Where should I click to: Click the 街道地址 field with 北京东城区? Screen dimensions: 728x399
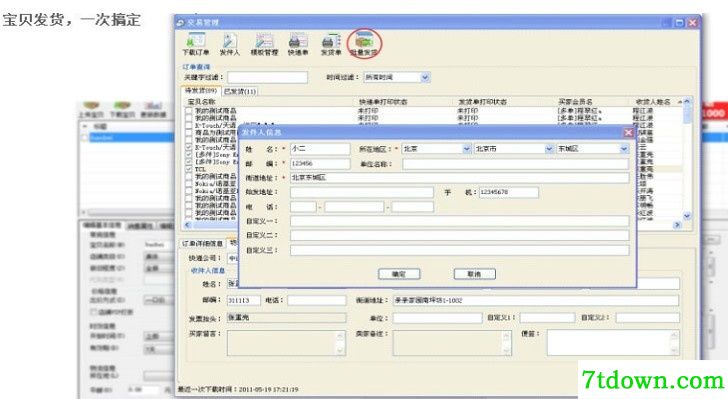tap(460, 178)
